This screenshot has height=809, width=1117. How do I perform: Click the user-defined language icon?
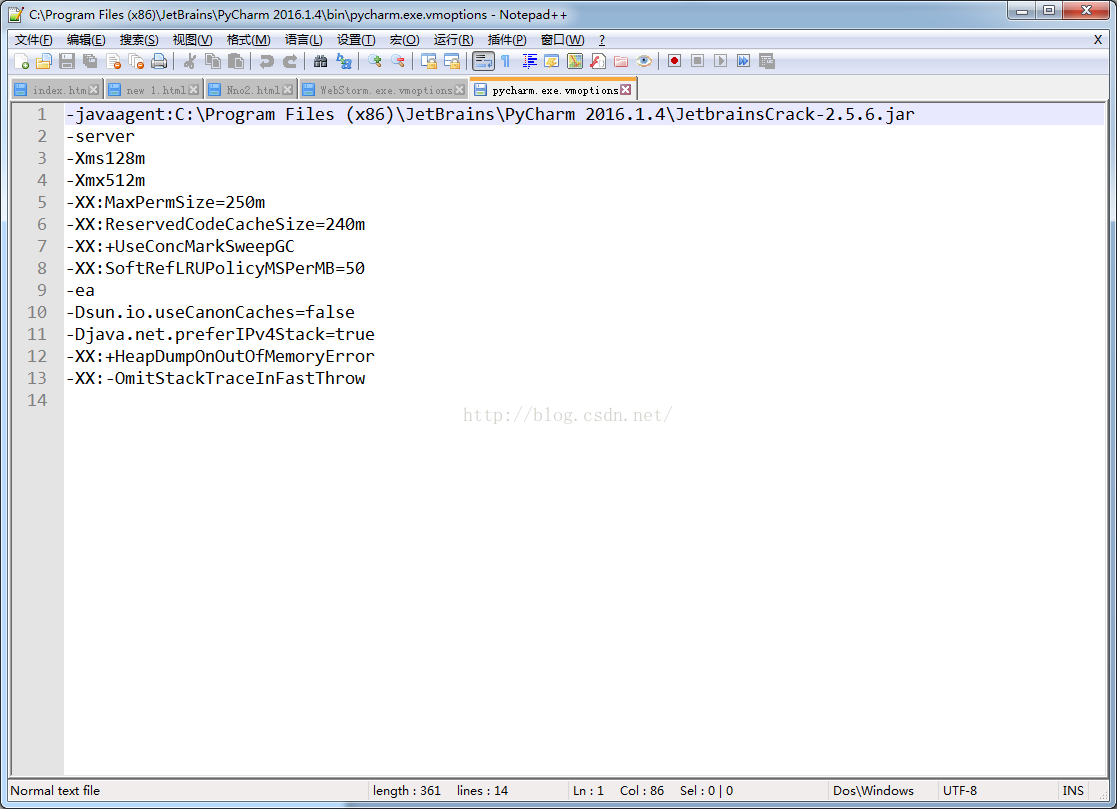pyautogui.click(x=552, y=62)
